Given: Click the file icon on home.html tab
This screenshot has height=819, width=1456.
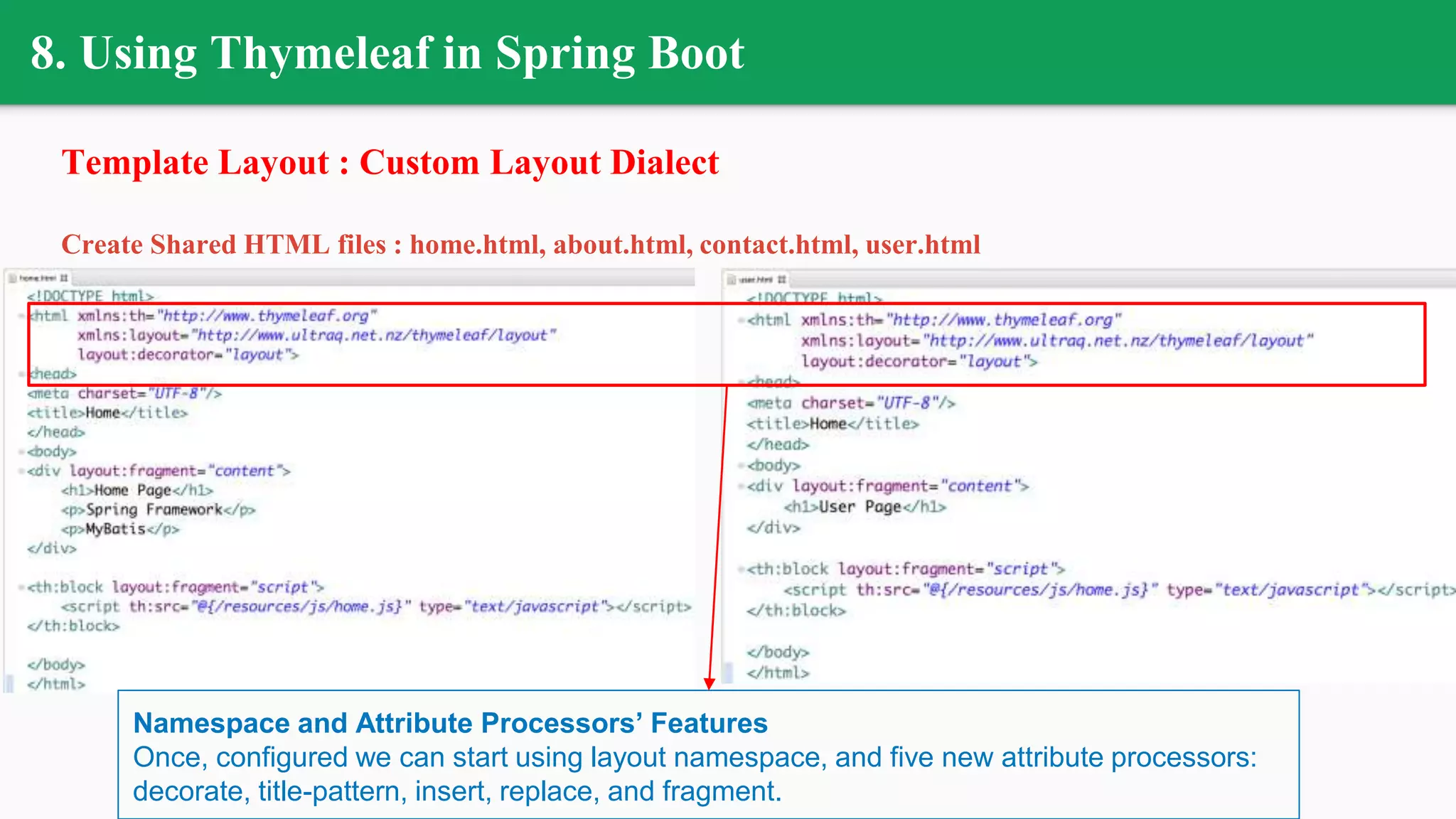Looking at the screenshot, I should pyautogui.click(x=13, y=278).
